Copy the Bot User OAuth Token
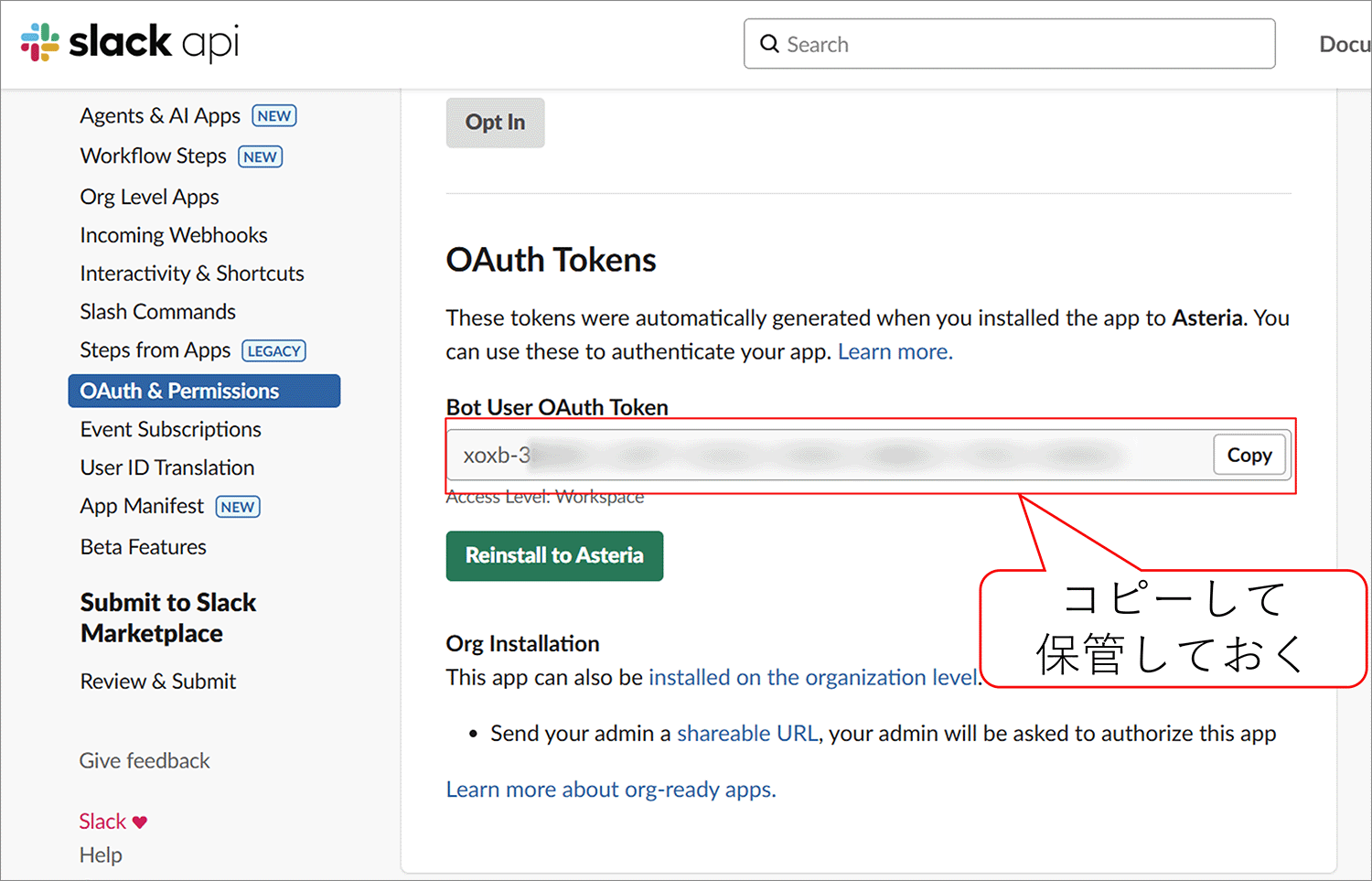Viewport: 1372px width, 881px height. 1249,455
